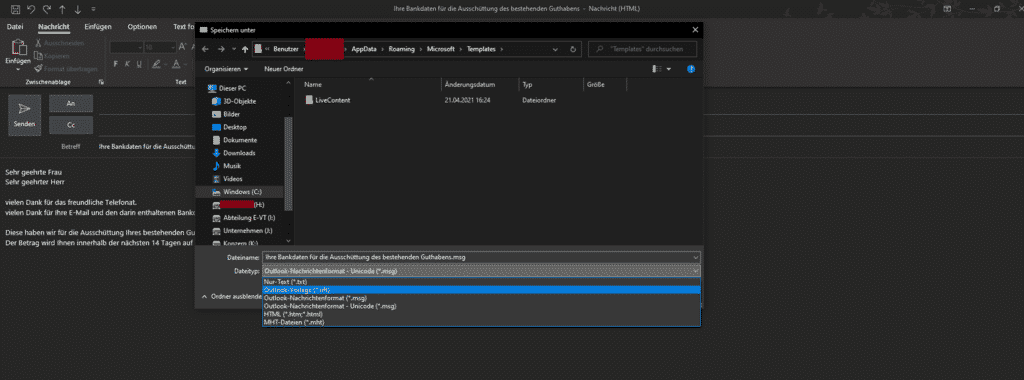Screen dimensions: 1024x380
Task: Click the Save icon in Outlook's quick access toolbar
Action: (x=16, y=9)
